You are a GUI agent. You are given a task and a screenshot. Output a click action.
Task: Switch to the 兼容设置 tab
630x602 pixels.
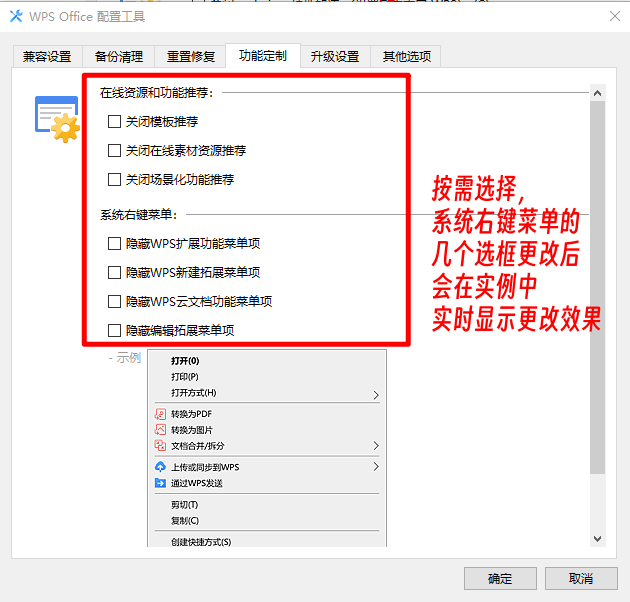point(47,57)
